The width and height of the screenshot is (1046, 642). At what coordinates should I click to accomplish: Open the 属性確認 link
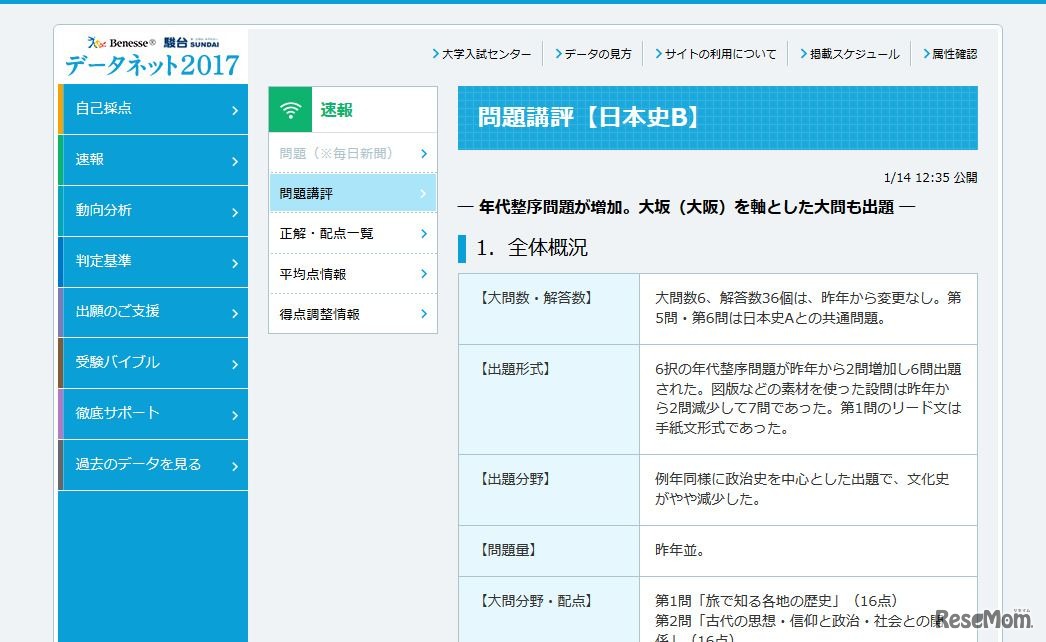coord(950,55)
